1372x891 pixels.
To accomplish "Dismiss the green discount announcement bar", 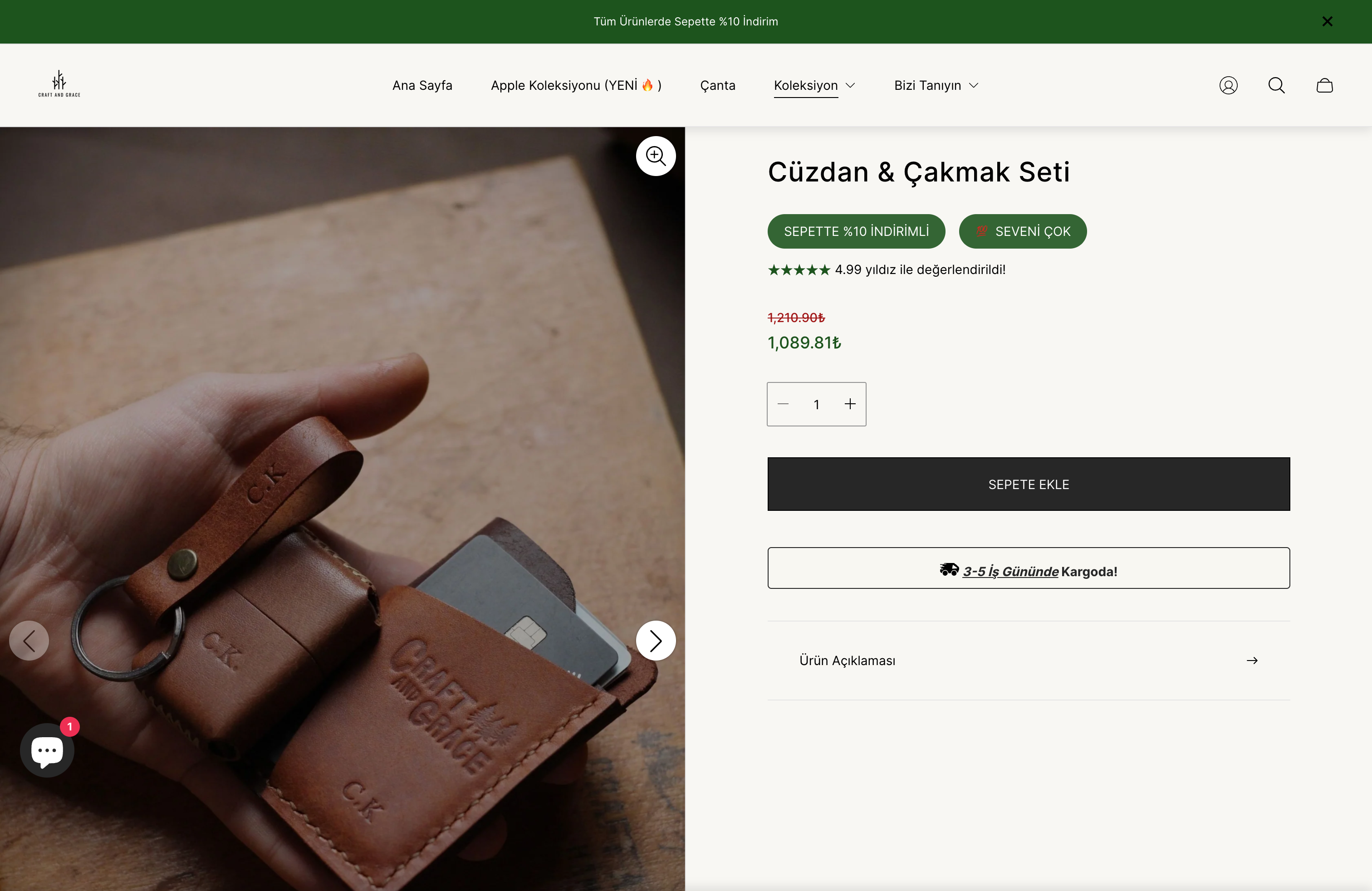I will (1327, 21).
